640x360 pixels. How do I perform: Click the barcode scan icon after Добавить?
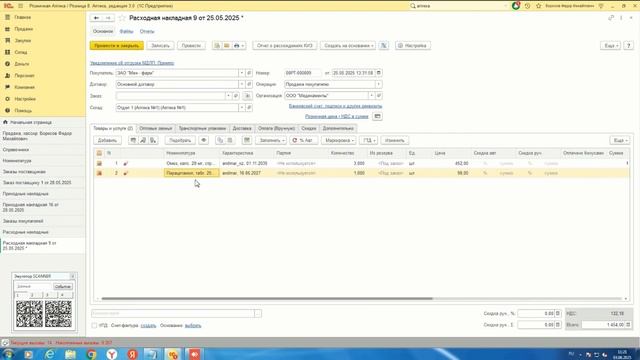[x=133, y=140]
